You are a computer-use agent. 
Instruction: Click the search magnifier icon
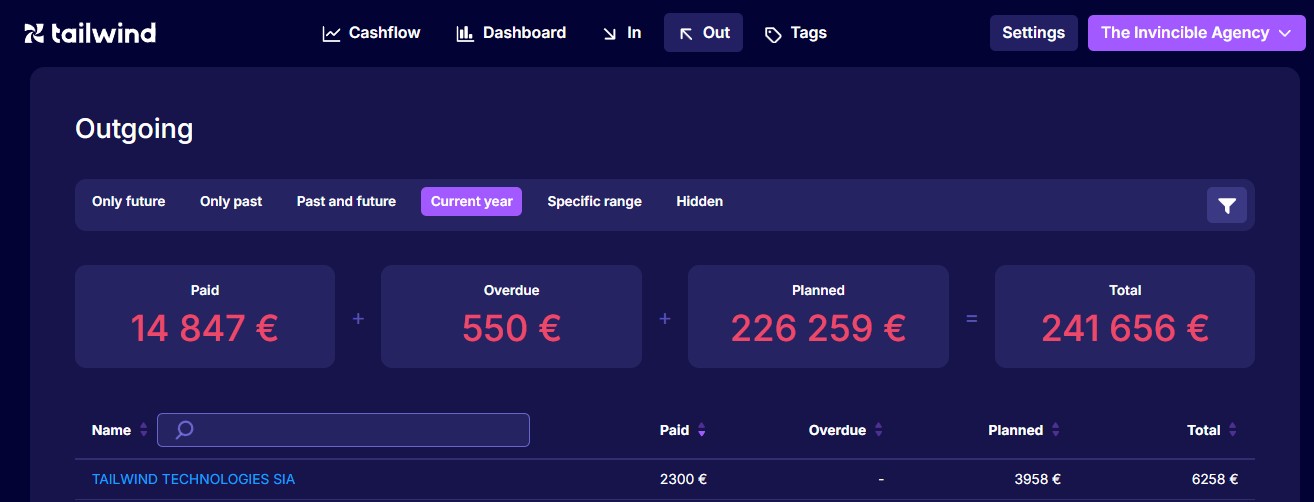pyautogui.click(x=184, y=430)
